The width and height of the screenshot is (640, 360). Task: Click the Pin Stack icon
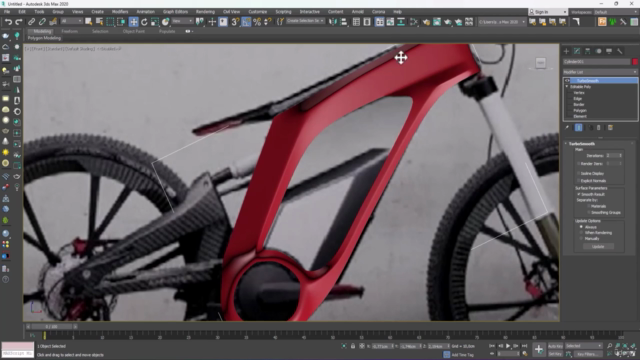tap(567, 127)
